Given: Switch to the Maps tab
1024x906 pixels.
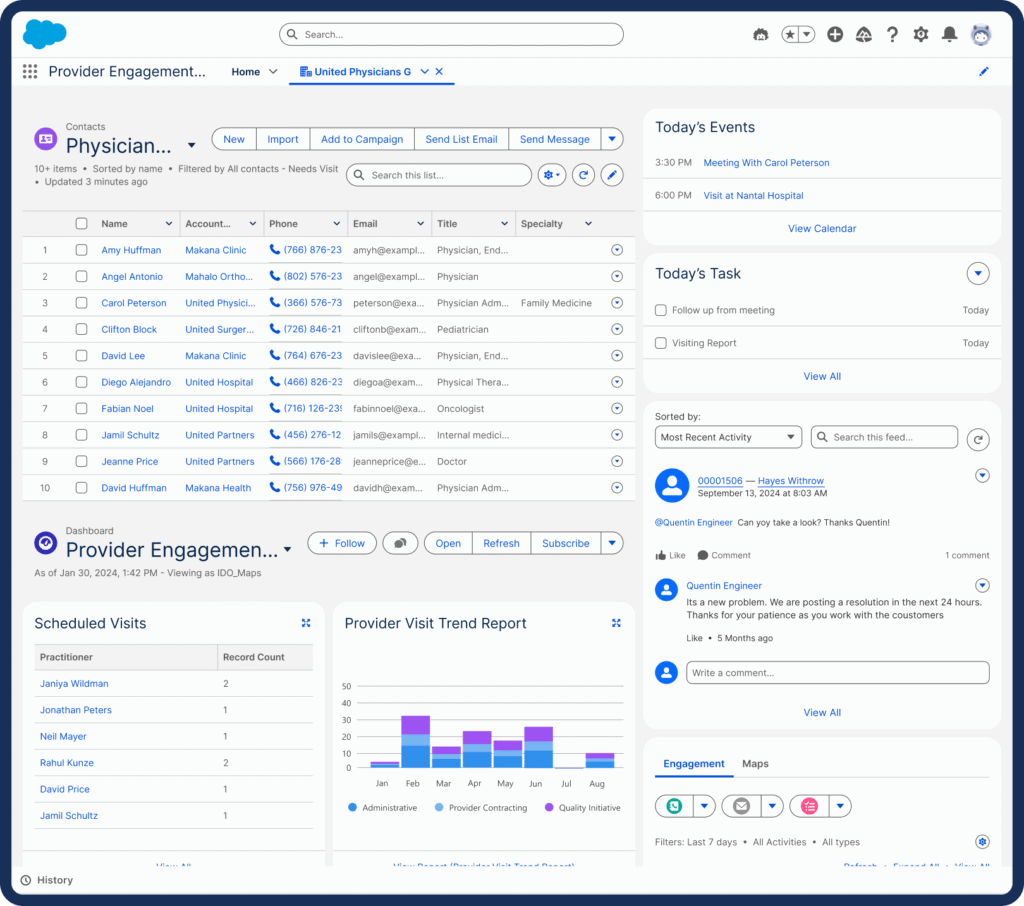Looking at the screenshot, I should 755,764.
